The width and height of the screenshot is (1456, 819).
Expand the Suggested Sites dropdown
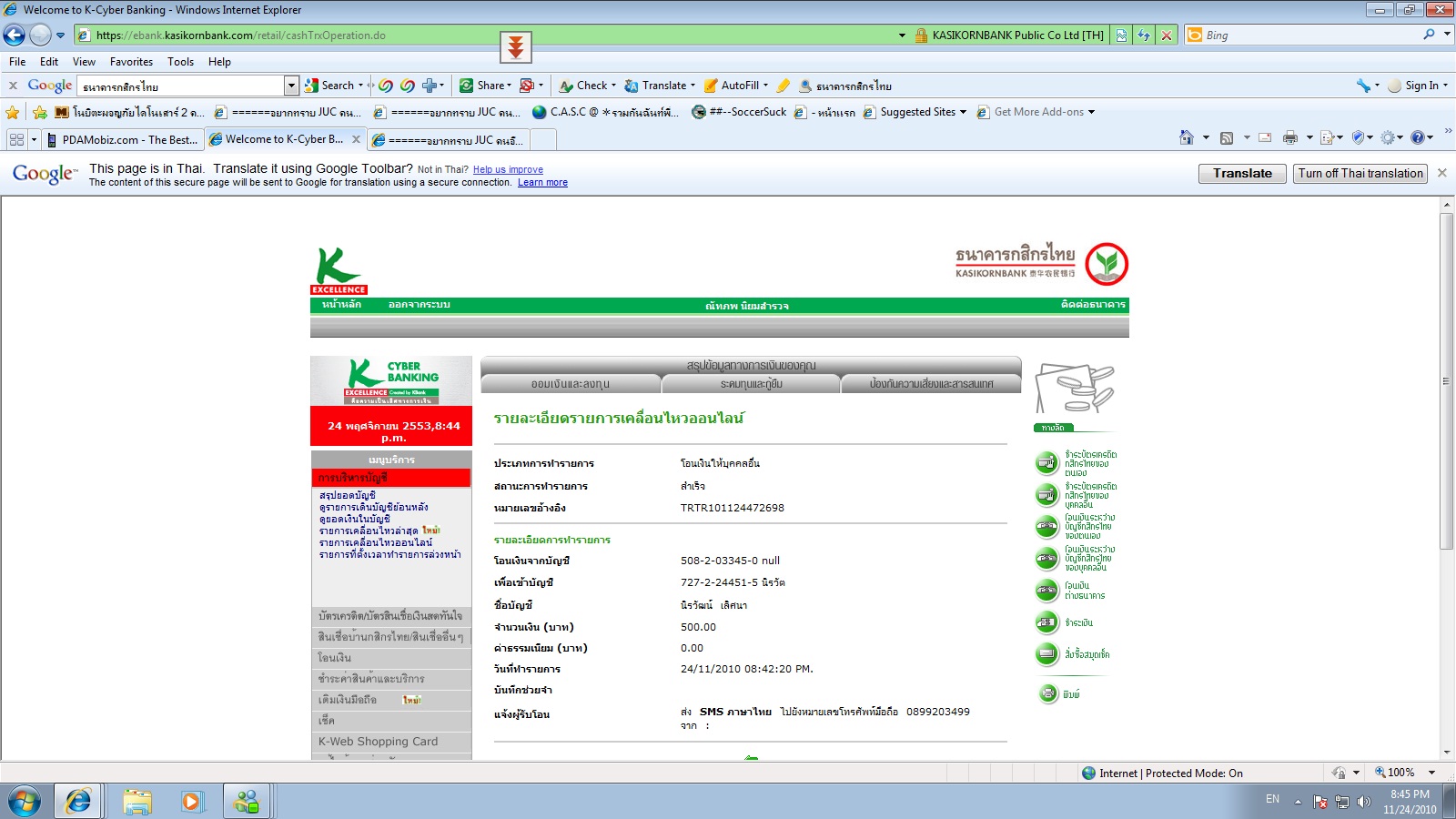(x=963, y=112)
